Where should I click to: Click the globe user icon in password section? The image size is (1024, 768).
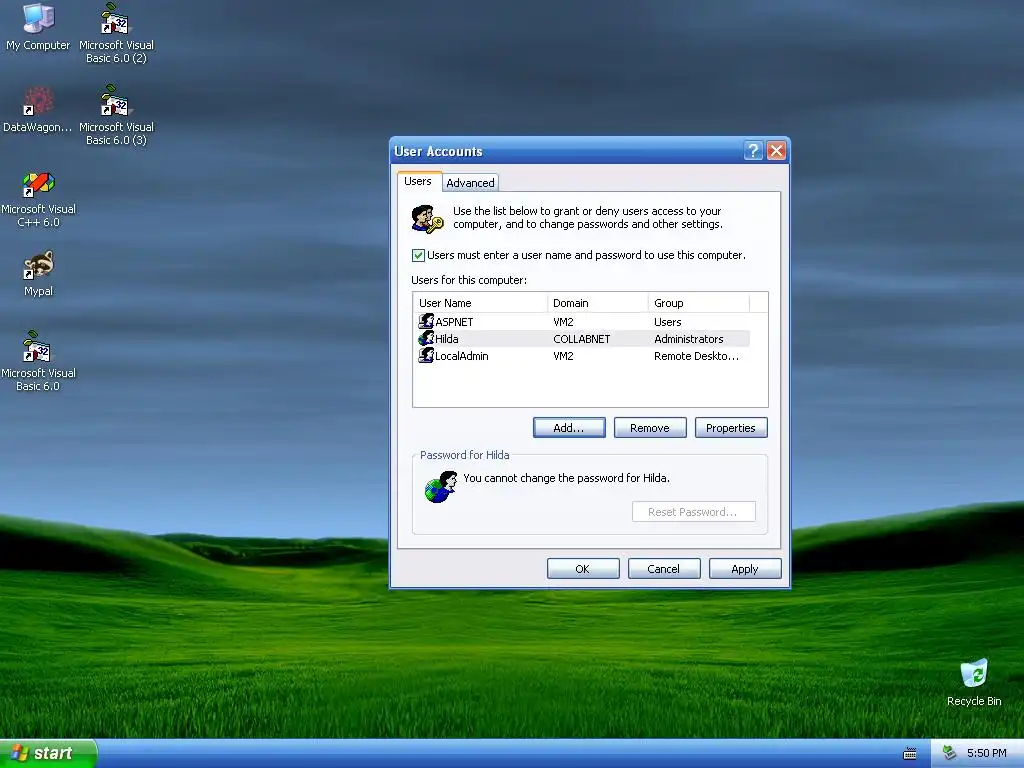tap(441, 487)
